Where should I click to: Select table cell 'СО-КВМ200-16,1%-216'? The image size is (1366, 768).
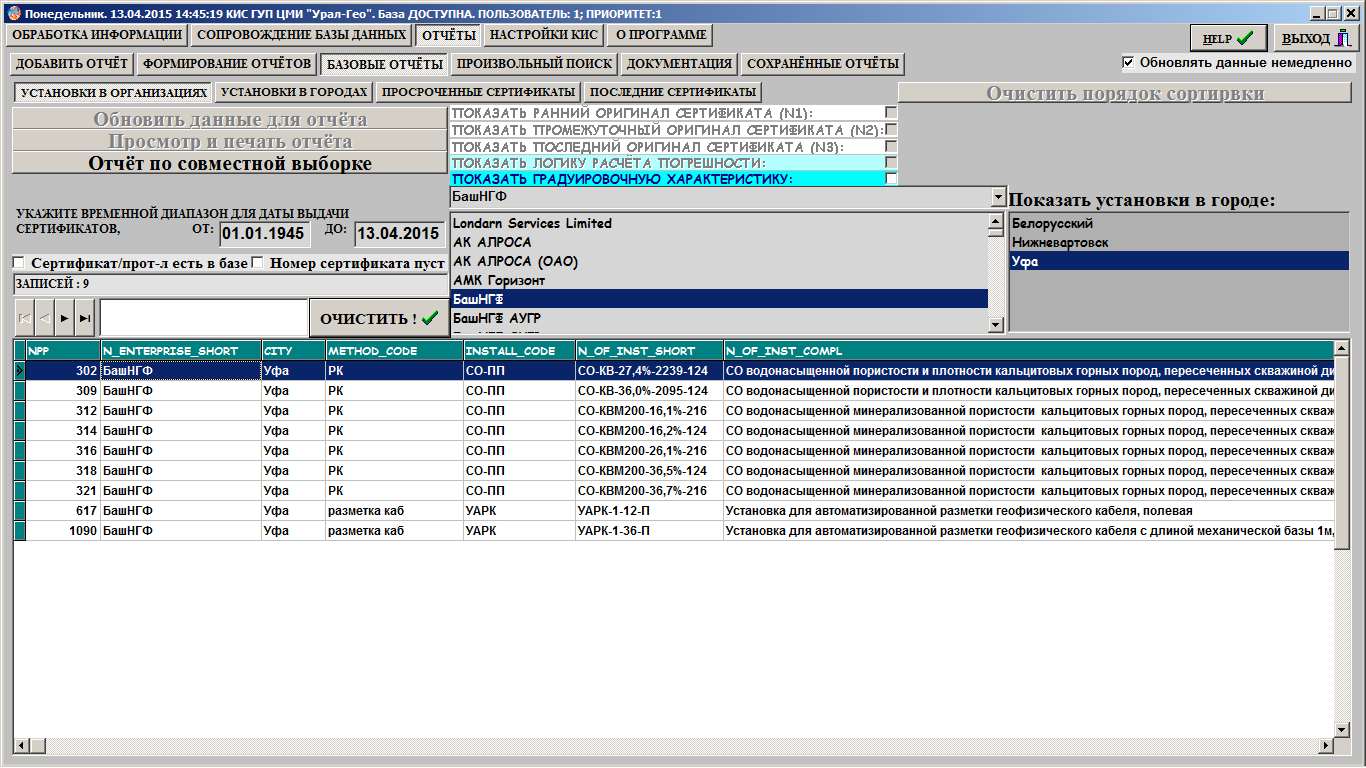pyautogui.click(x=649, y=411)
